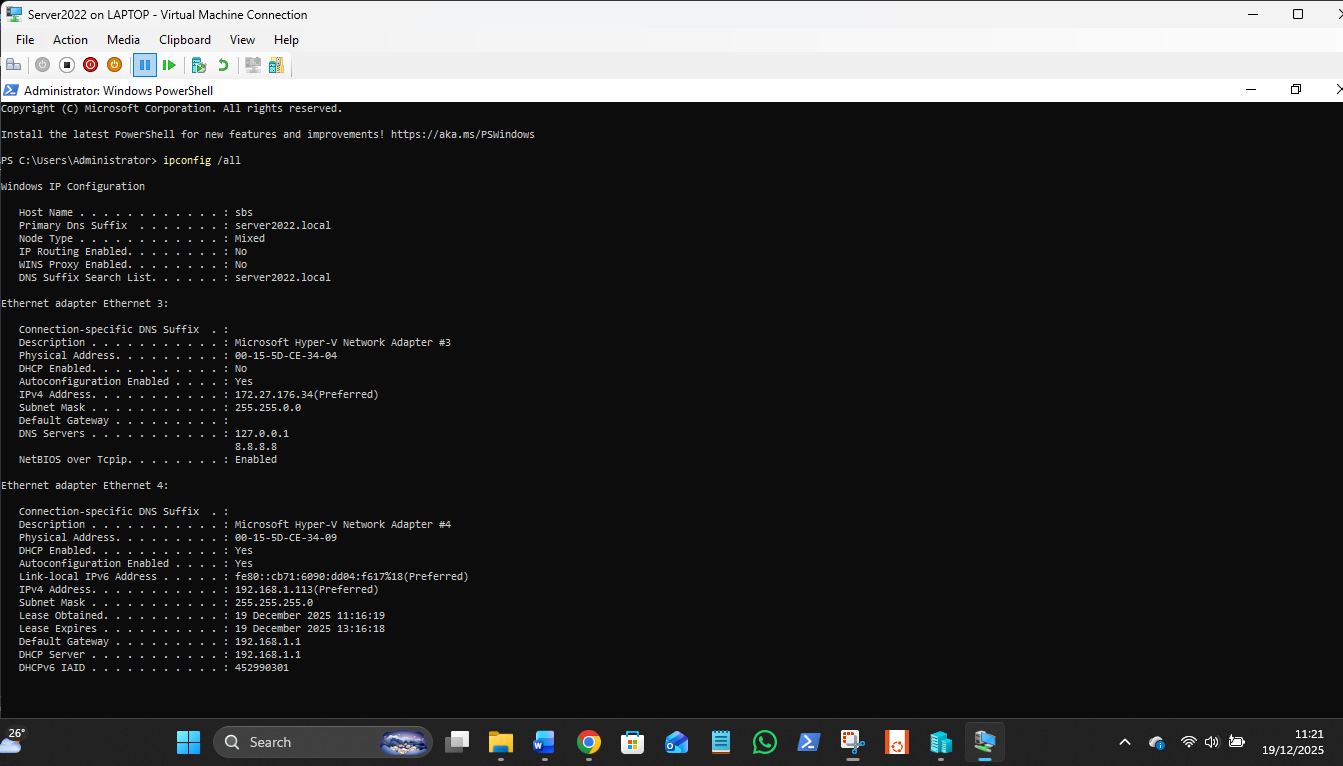Click the green Revert arrow icon
This screenshot has width=1343, height=766.
click(x=223, y=65)
